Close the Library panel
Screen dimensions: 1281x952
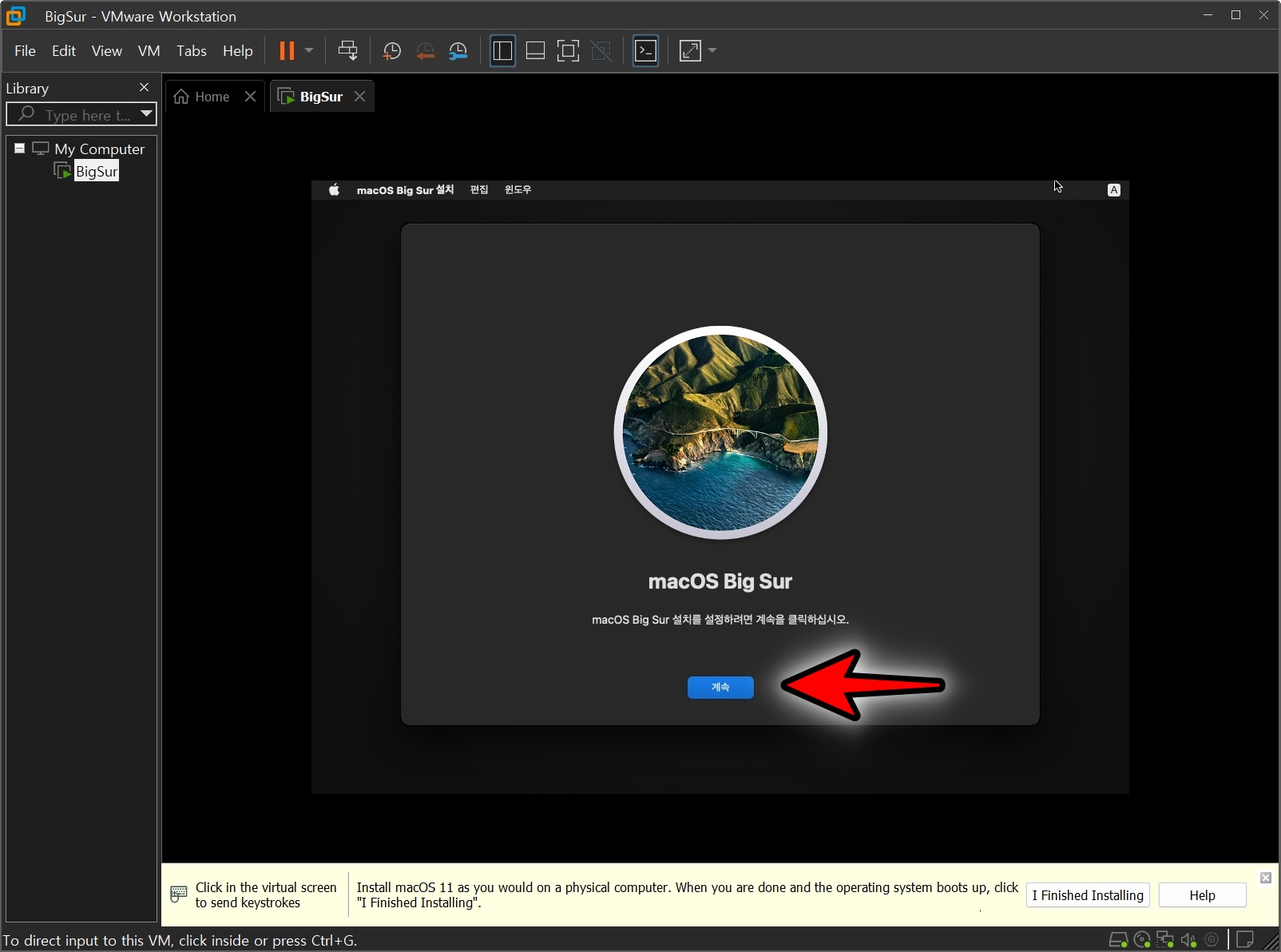[x=144, y=87]
